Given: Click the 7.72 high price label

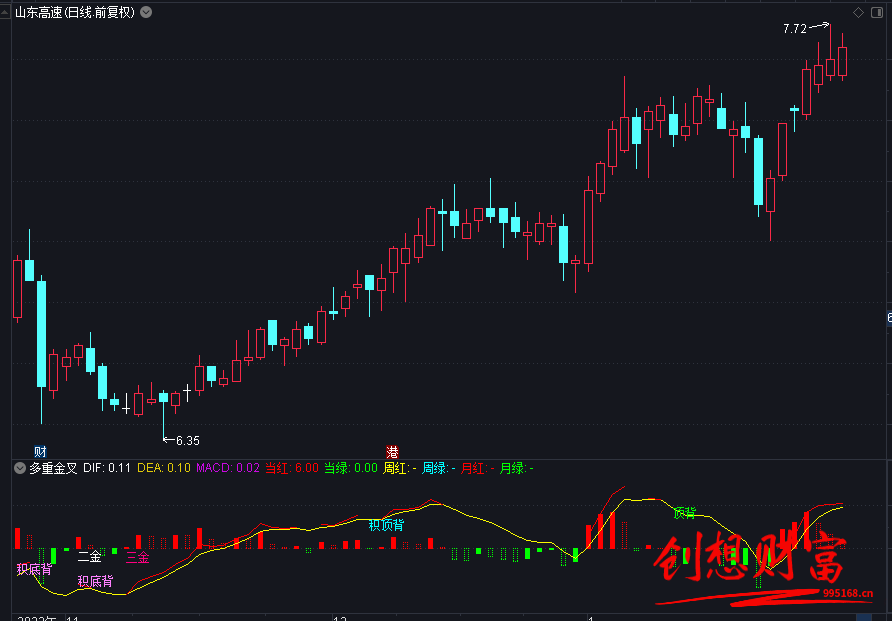Looking at the screenshot, I should click(x=795, y=29).
